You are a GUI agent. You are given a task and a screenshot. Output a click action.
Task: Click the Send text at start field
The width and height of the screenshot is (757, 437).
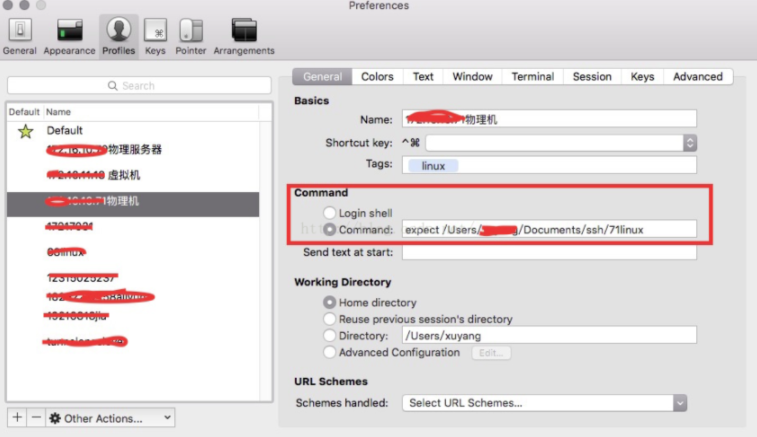click(549, 252)
